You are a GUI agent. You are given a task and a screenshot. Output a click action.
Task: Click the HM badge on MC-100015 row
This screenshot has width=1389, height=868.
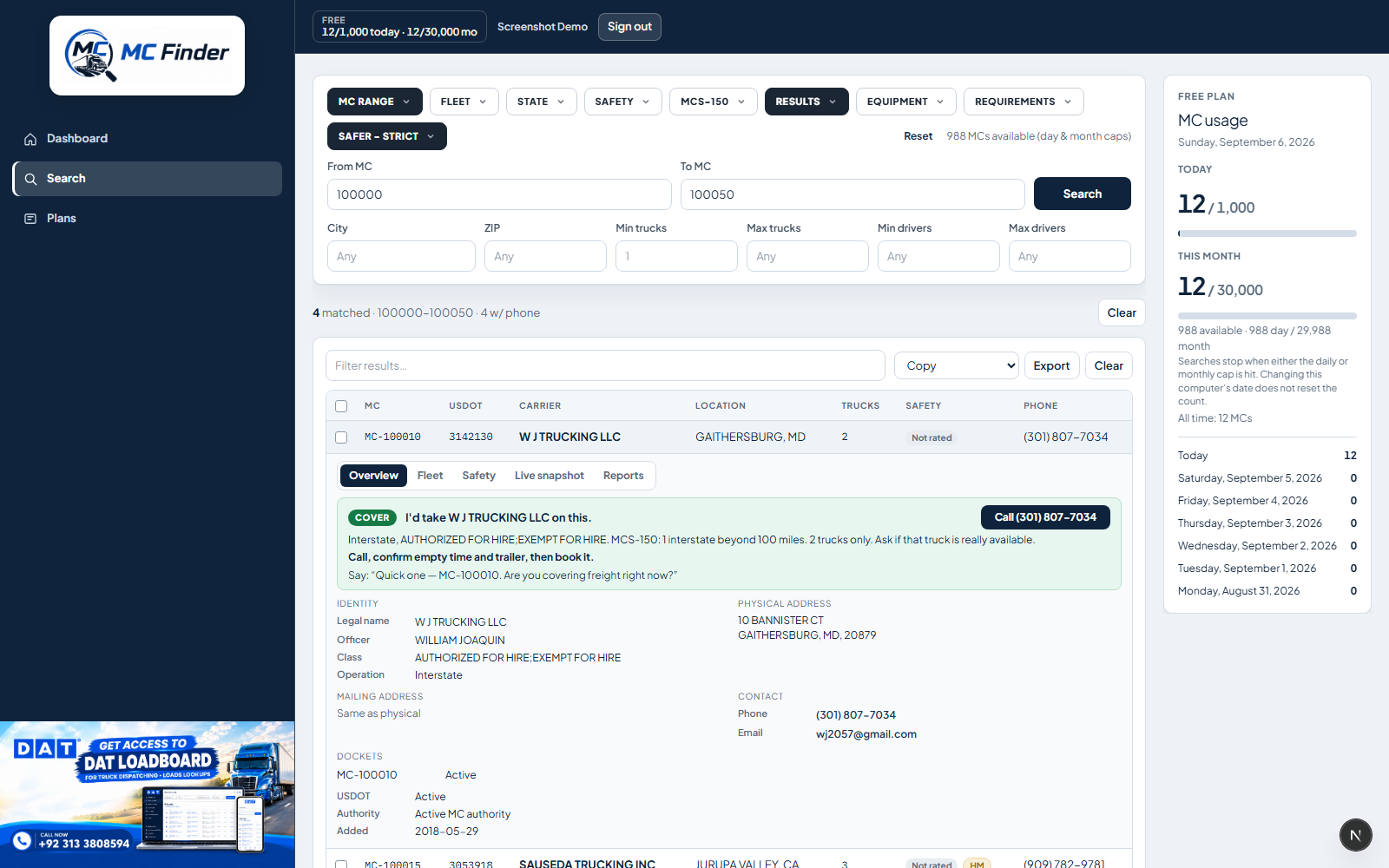(x=977, y=865)
